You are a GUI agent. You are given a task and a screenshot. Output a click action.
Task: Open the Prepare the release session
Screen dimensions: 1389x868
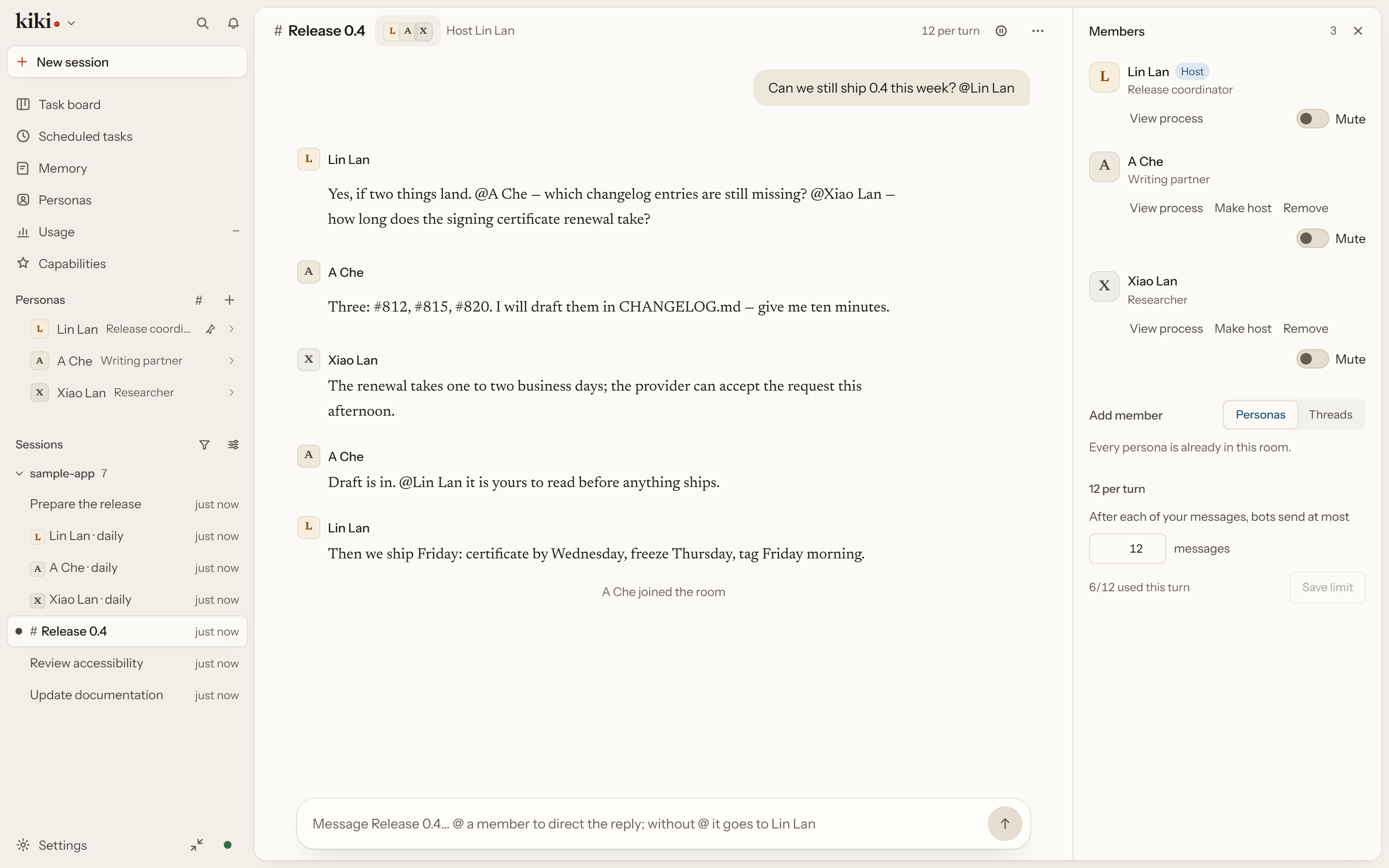pos(127,504)
